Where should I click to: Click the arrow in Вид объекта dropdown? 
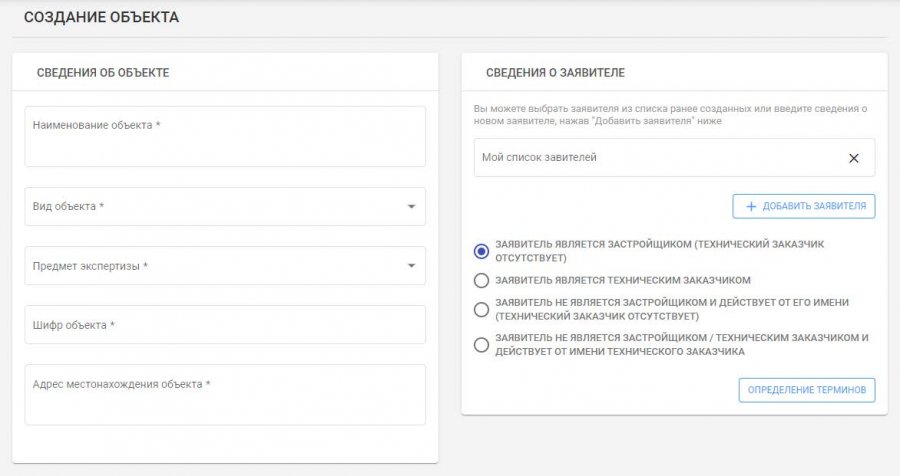coord(411,207)
